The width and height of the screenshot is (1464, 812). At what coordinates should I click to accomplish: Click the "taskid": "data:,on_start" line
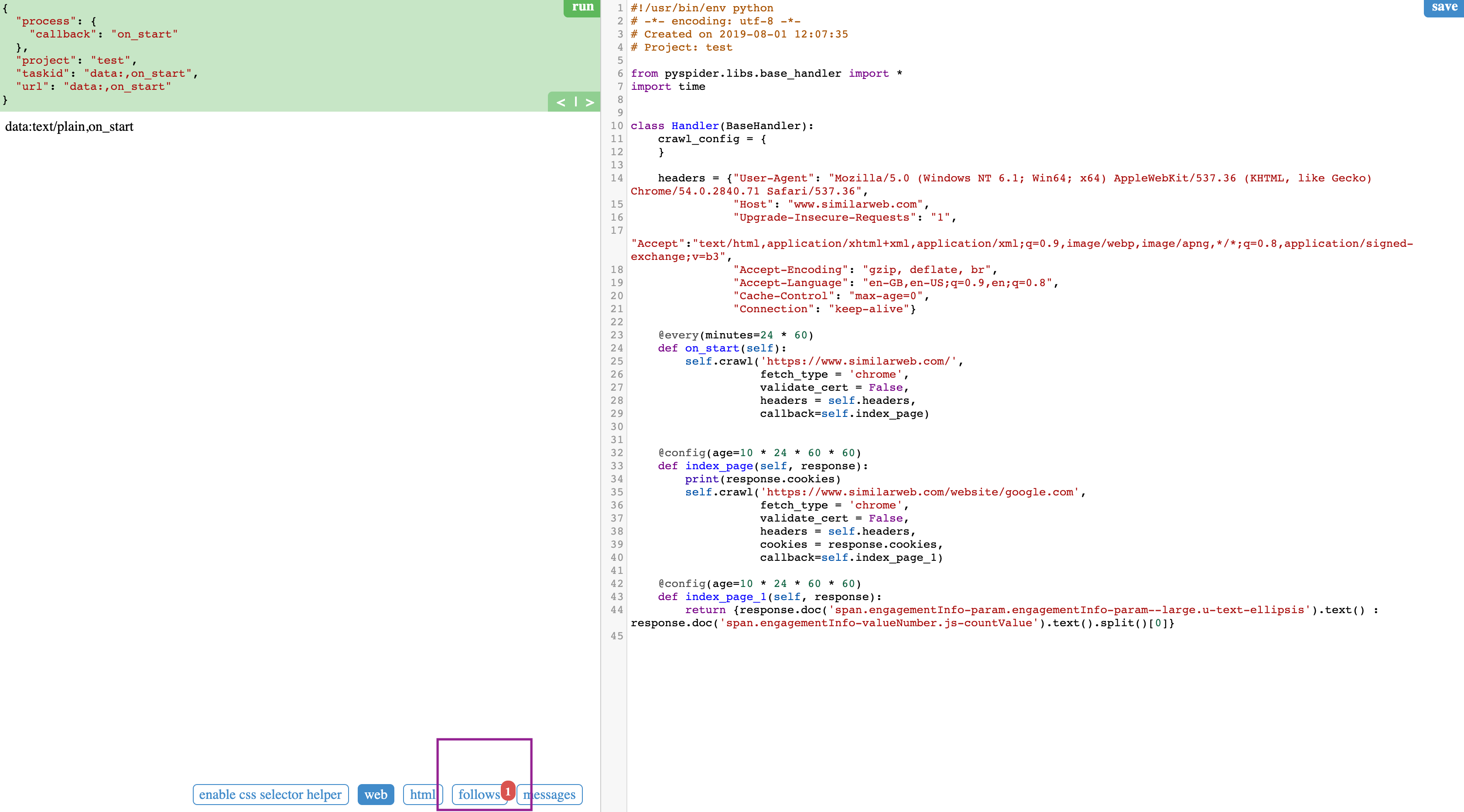107,73
